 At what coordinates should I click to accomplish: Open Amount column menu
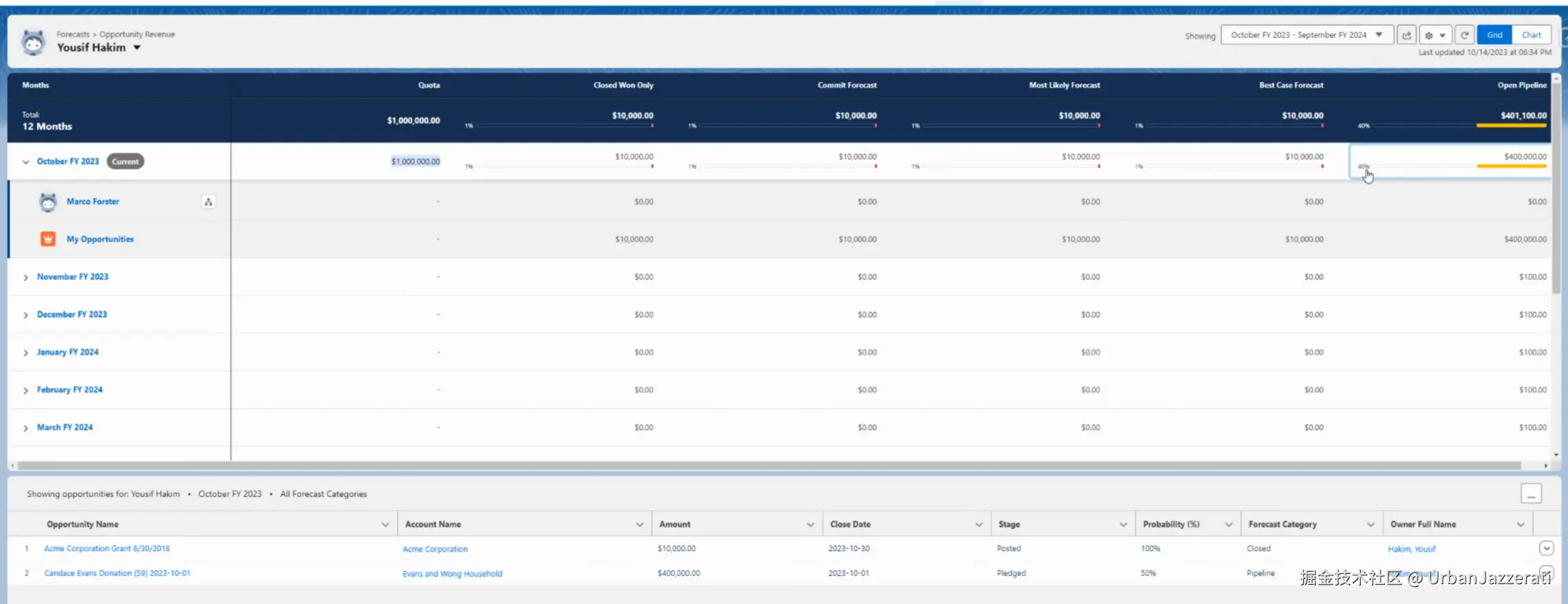810,524
